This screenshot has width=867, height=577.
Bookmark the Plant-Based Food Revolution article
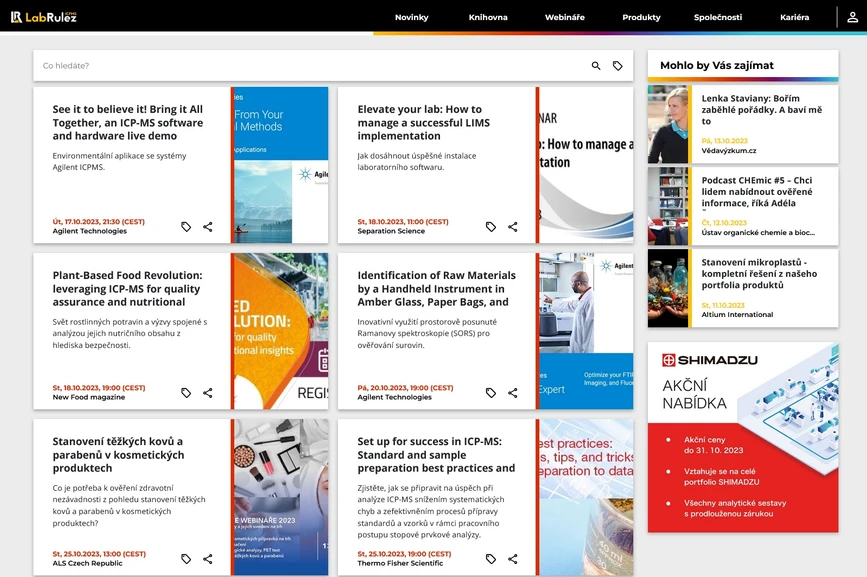(x=185, y=392)
